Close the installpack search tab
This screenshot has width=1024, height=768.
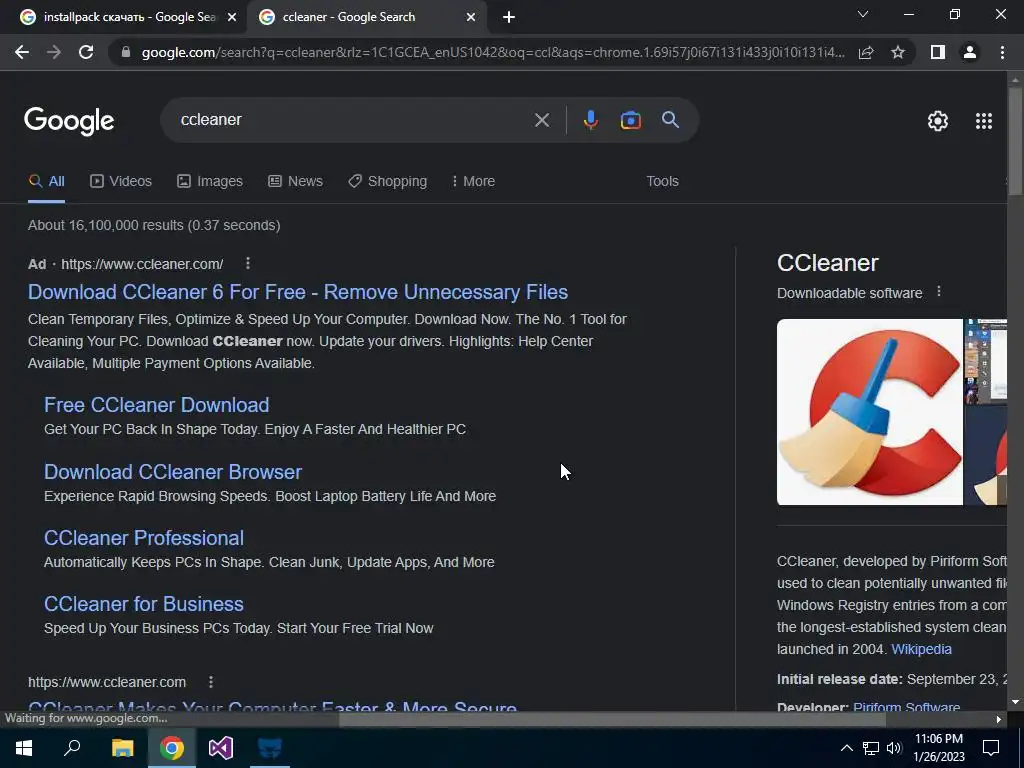[232, 17]
